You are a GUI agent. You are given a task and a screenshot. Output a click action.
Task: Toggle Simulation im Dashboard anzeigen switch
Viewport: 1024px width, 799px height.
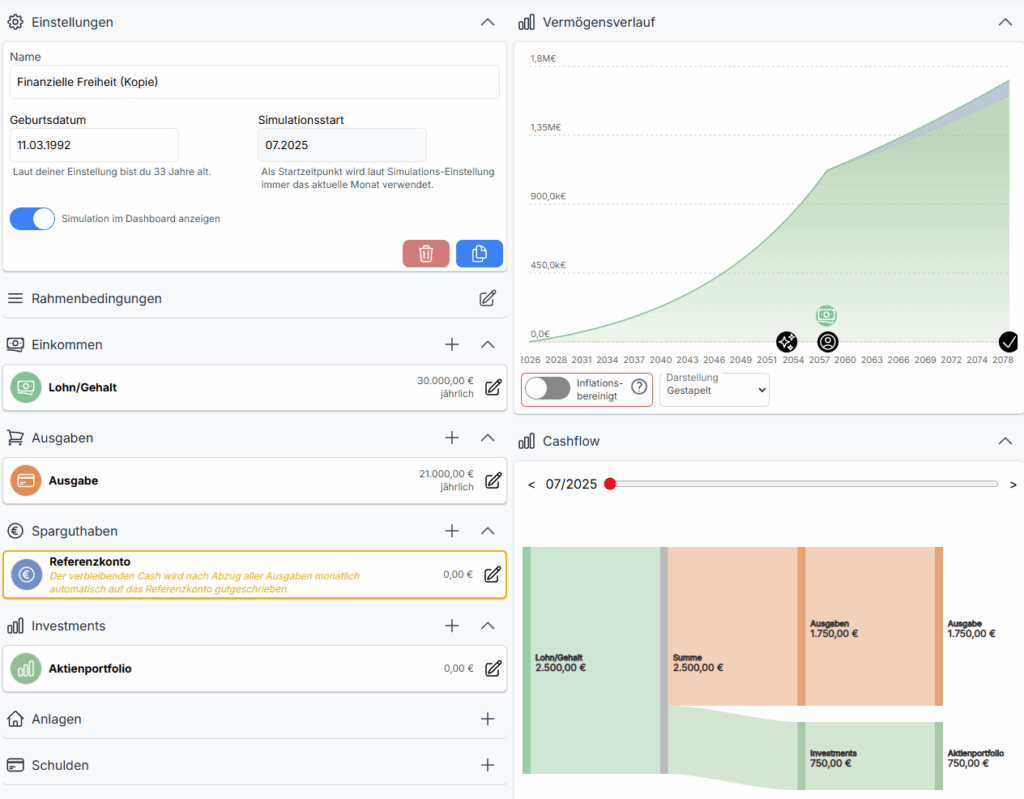coord(32,219)
